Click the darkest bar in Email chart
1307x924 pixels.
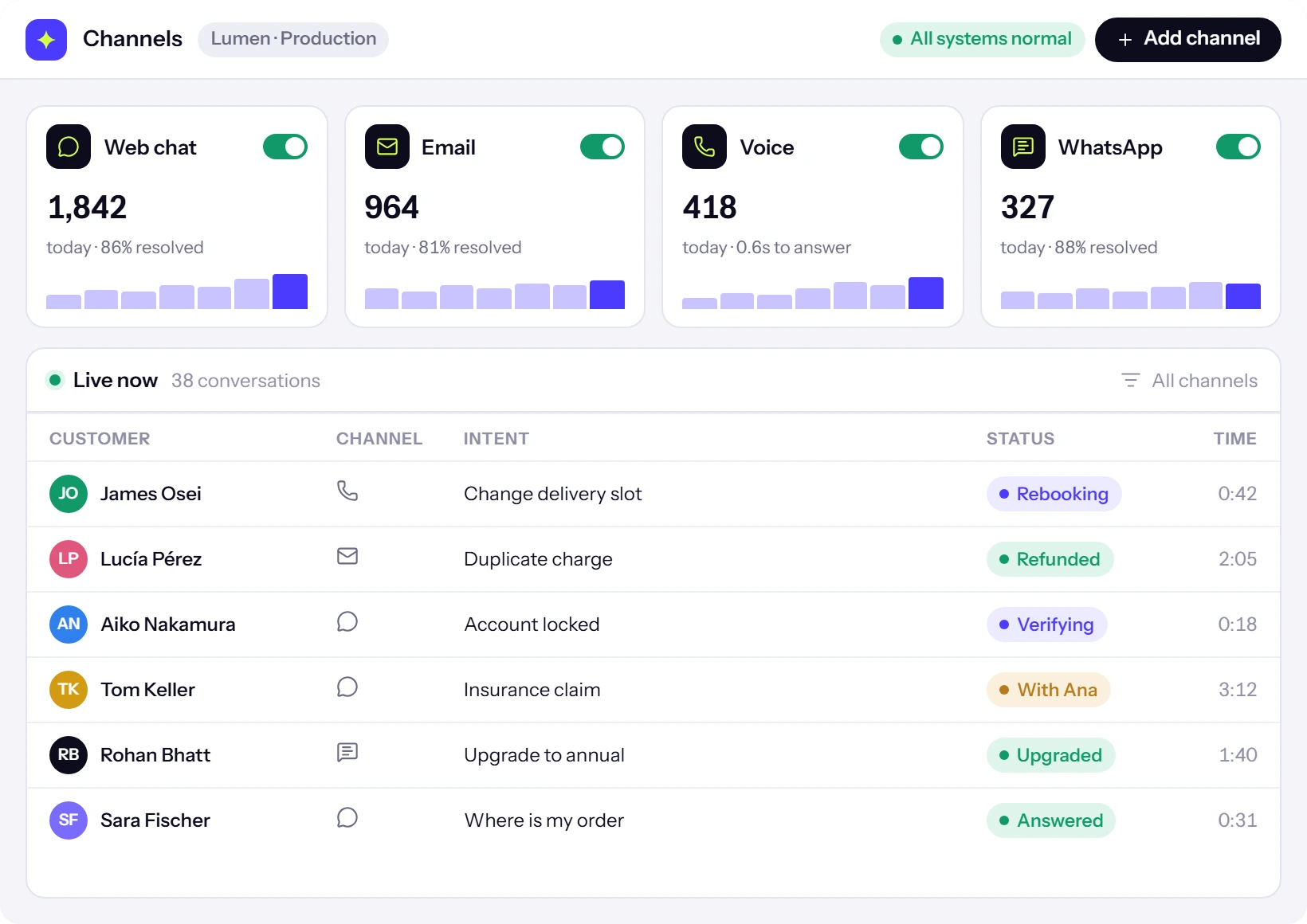coord(607,295)
